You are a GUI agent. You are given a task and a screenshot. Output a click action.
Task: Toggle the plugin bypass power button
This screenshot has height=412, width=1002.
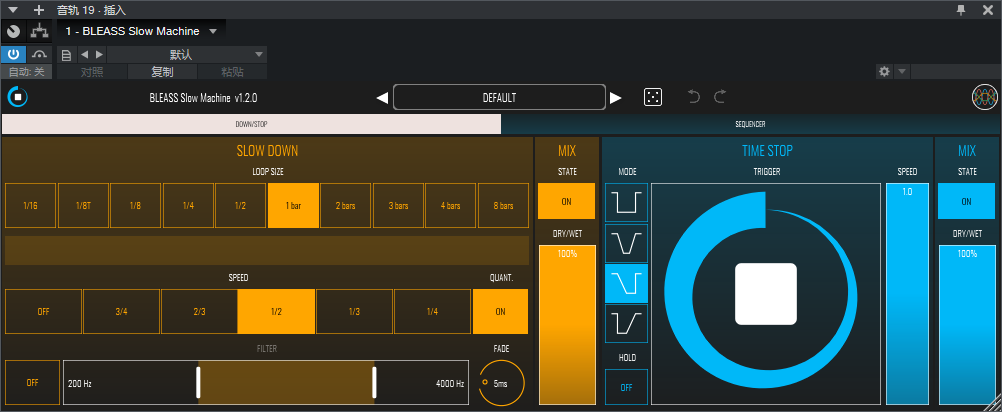(14, 54)
